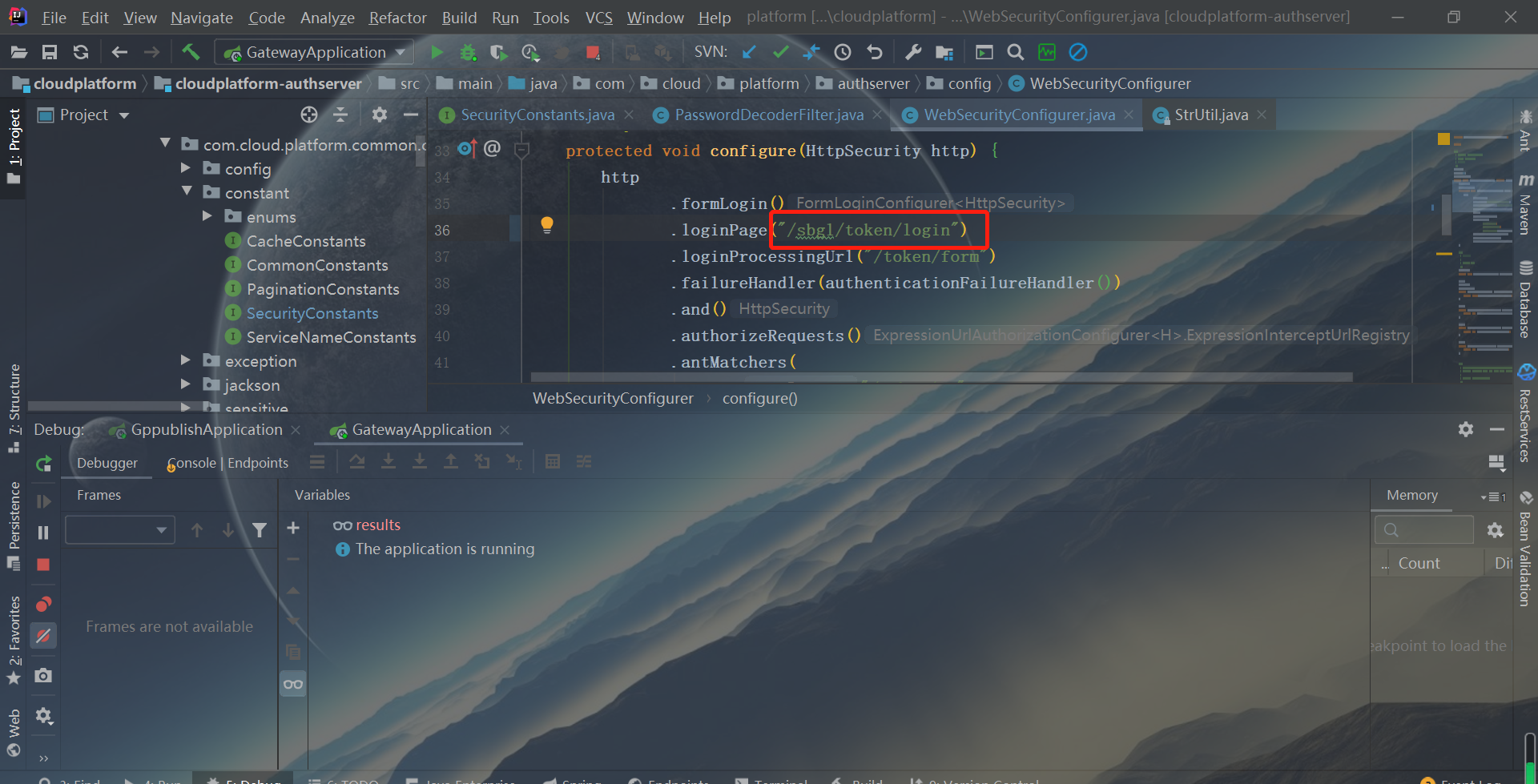Image resolution: width=1538 pixels, height=784 pixels.
Task: Expand the jackson folder
Action: (186, 384)
